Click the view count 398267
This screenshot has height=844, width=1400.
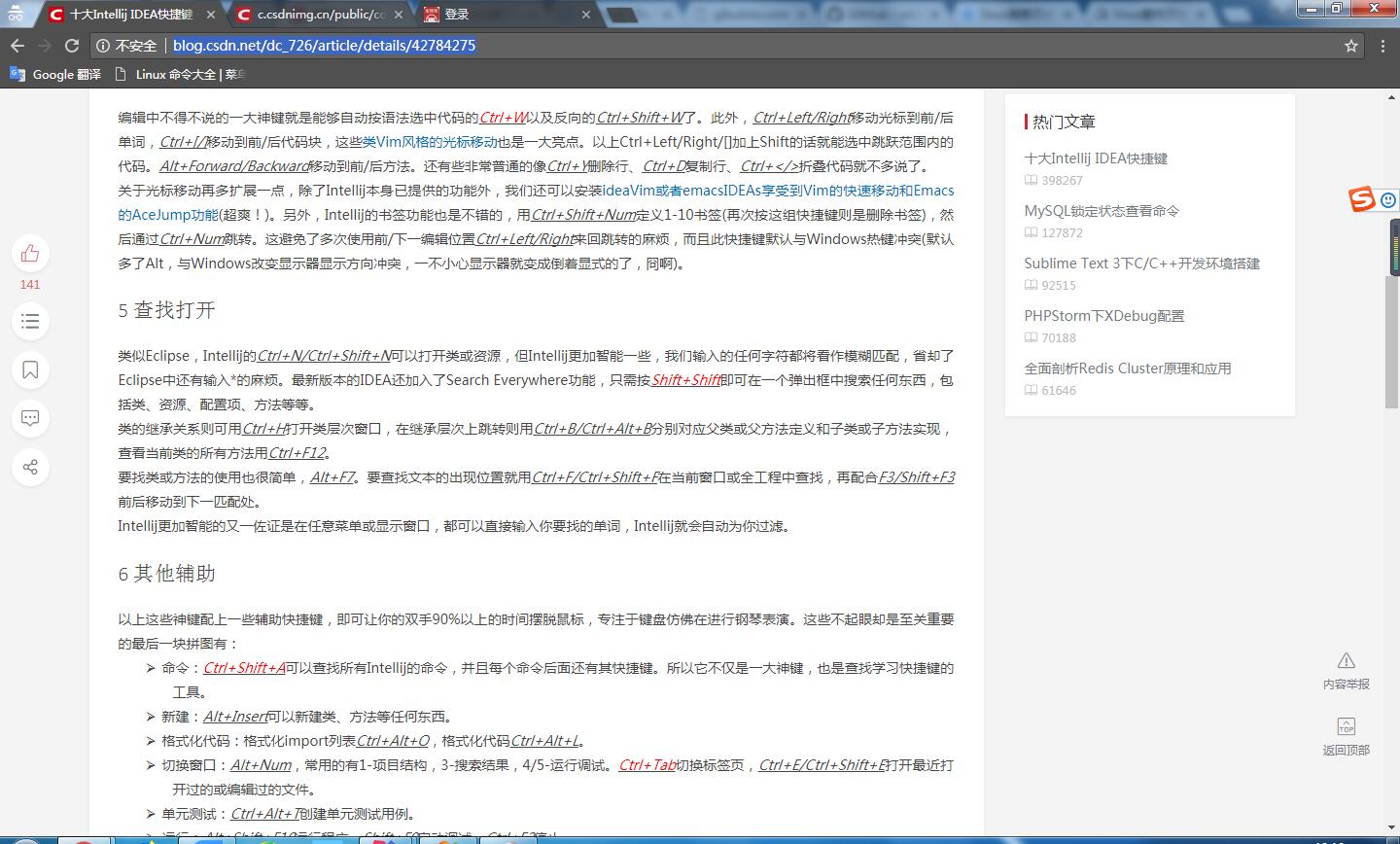coord(1062,180)
